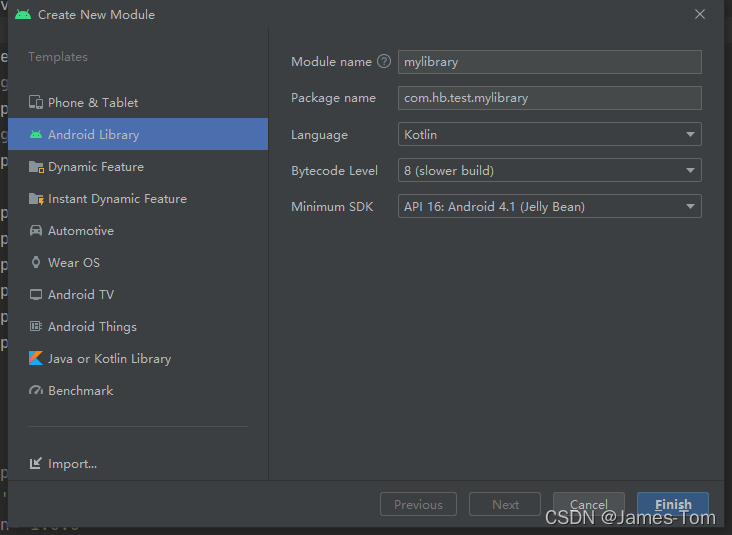Click the Wear OS watch icon
Screen dimensions: 732x535
click(x=36, y=262)
